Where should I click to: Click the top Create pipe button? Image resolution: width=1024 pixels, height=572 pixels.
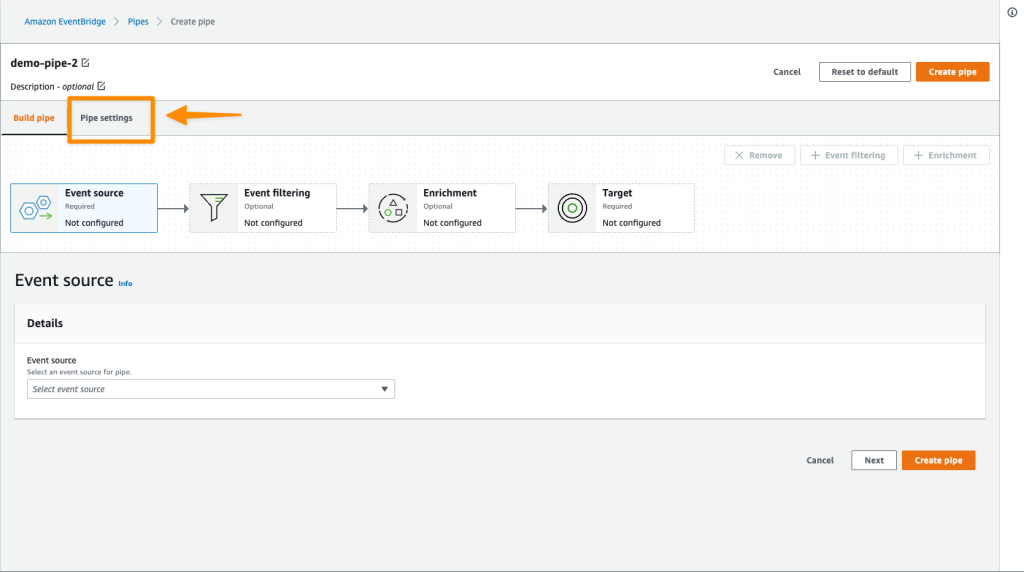(952, 72)
